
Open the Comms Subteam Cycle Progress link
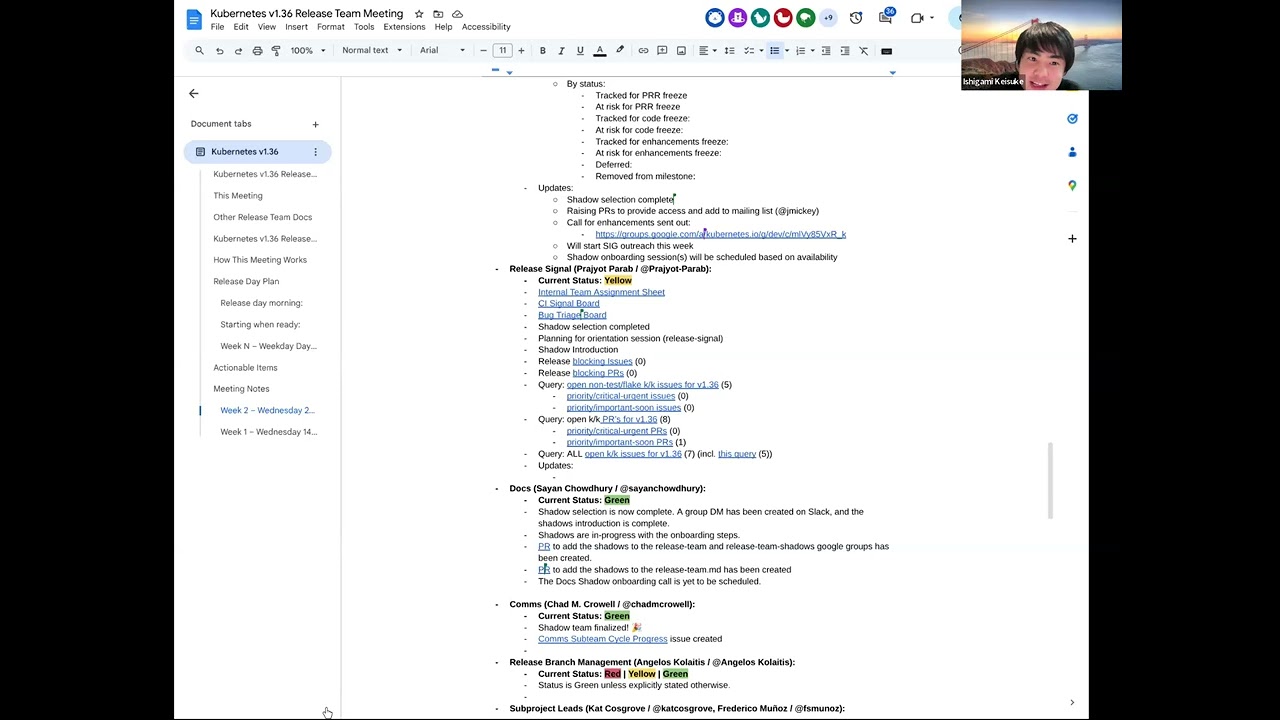[602, 639]
